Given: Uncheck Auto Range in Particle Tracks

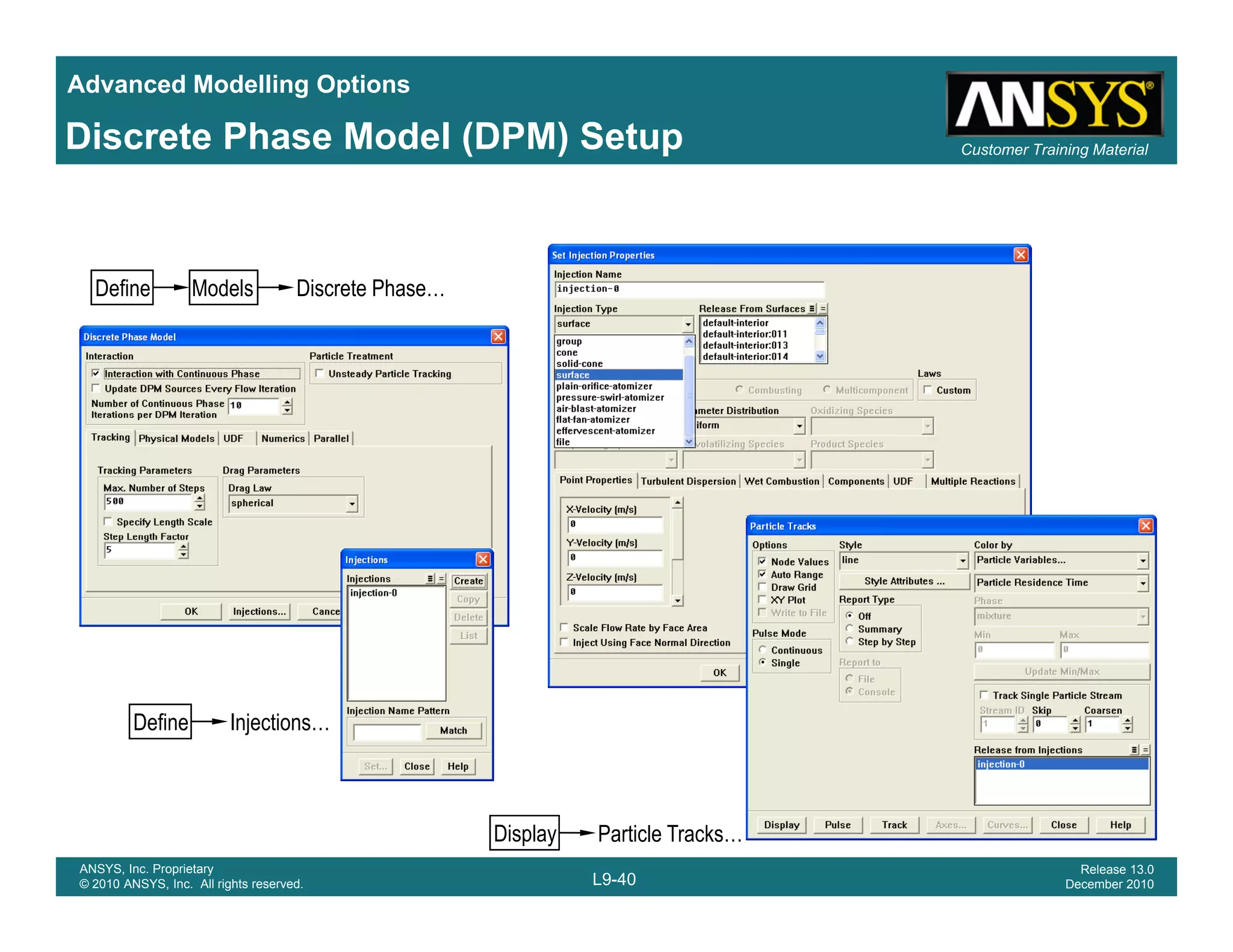Looking at the screenshot, I should coord(762,574).
